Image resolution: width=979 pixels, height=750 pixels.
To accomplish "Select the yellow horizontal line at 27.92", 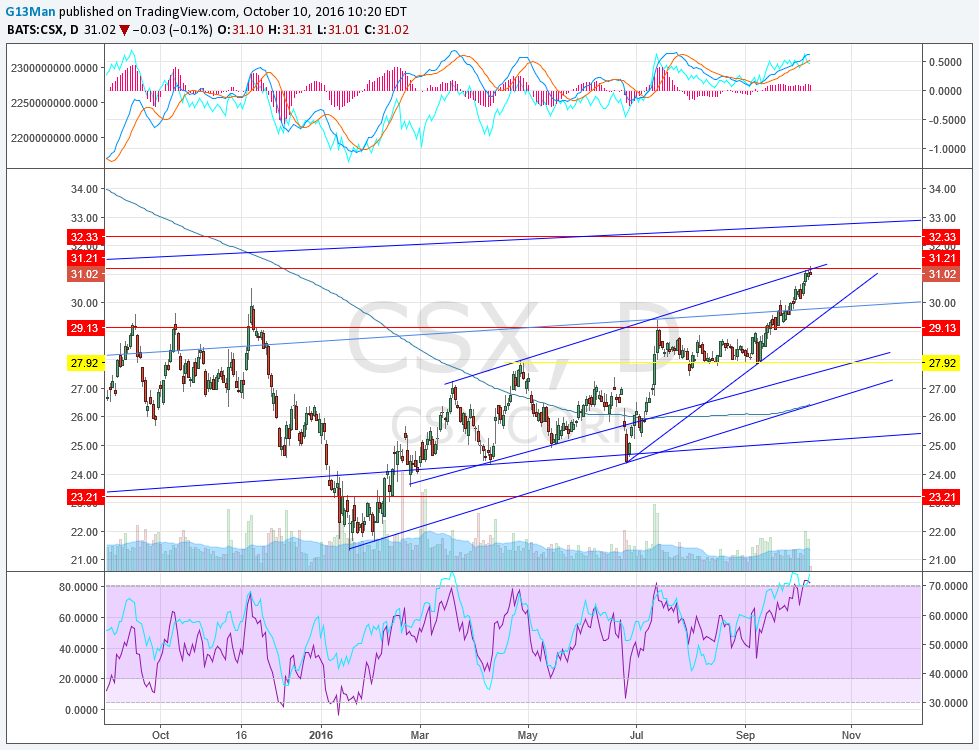I will point(712,363).
